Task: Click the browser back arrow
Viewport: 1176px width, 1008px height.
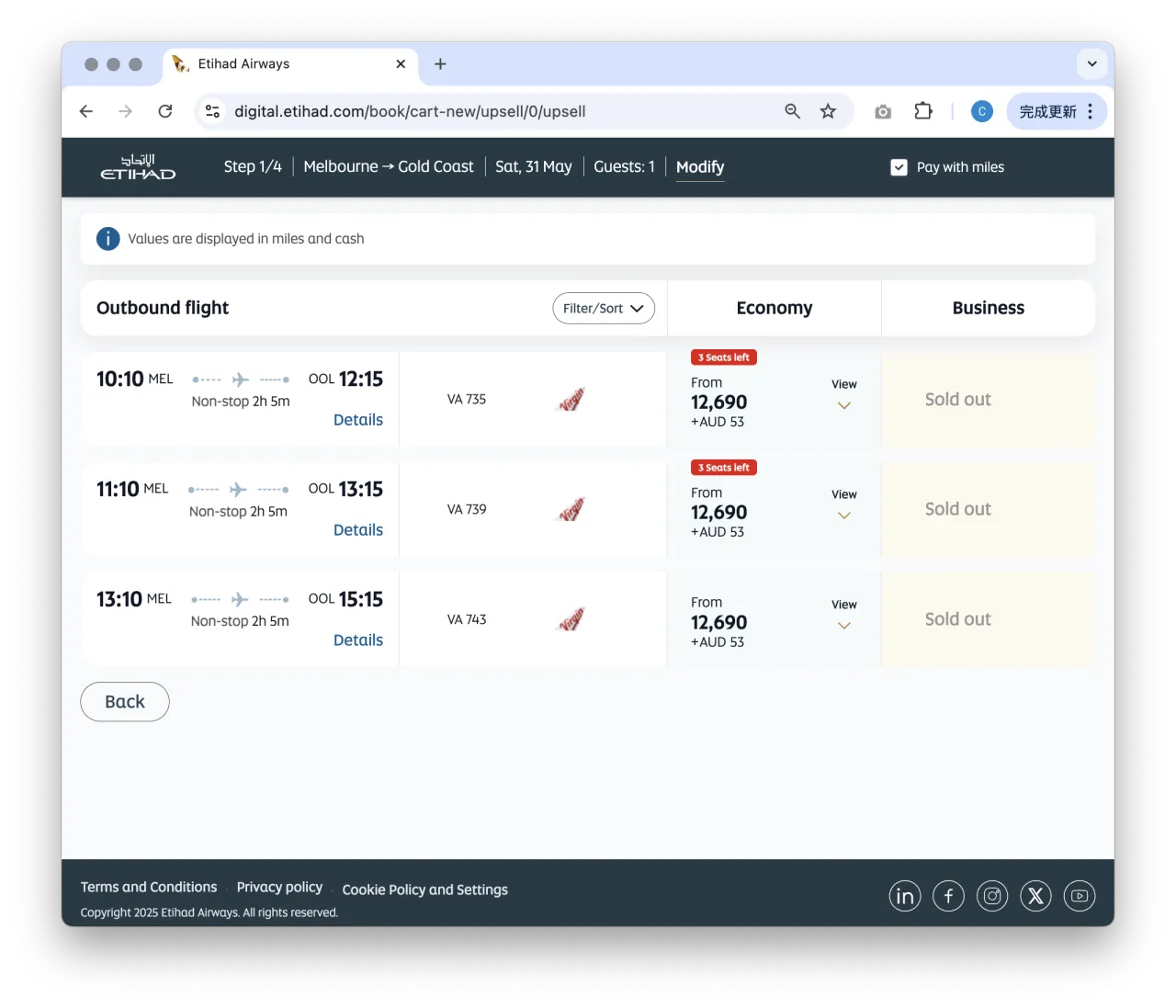Action: coord(86,111)
